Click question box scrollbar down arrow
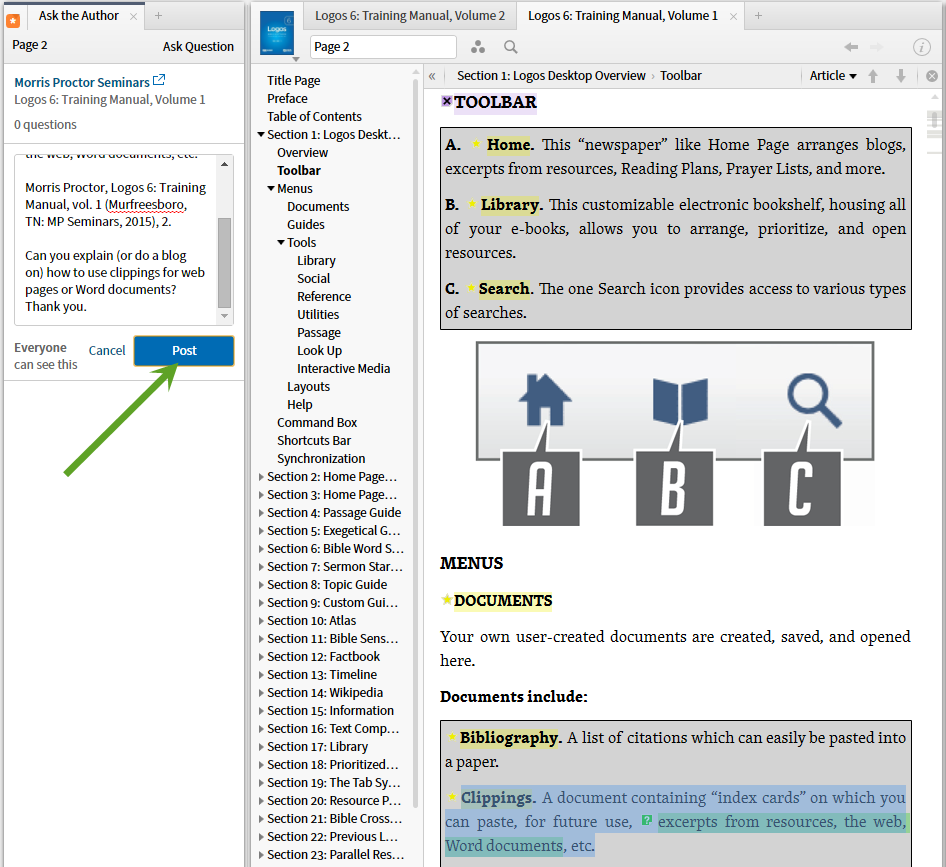This screenshot has height=867, width=946. pos(224,316)
